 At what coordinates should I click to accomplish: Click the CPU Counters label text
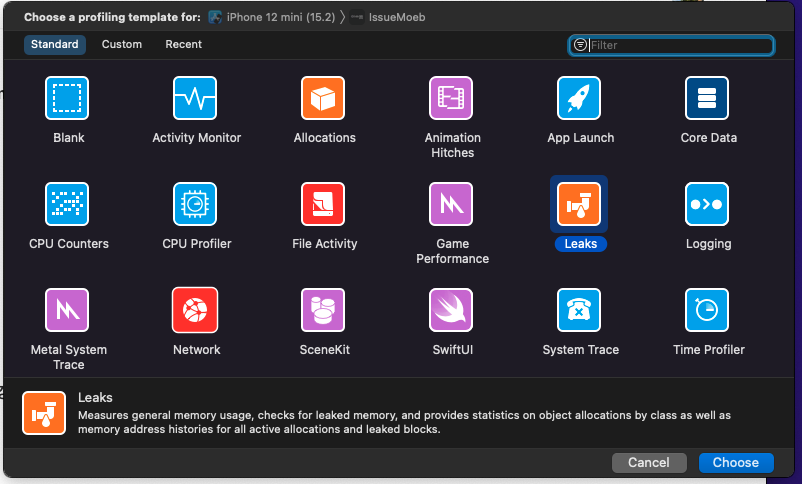pyautogui.click(x=69, y=244)
